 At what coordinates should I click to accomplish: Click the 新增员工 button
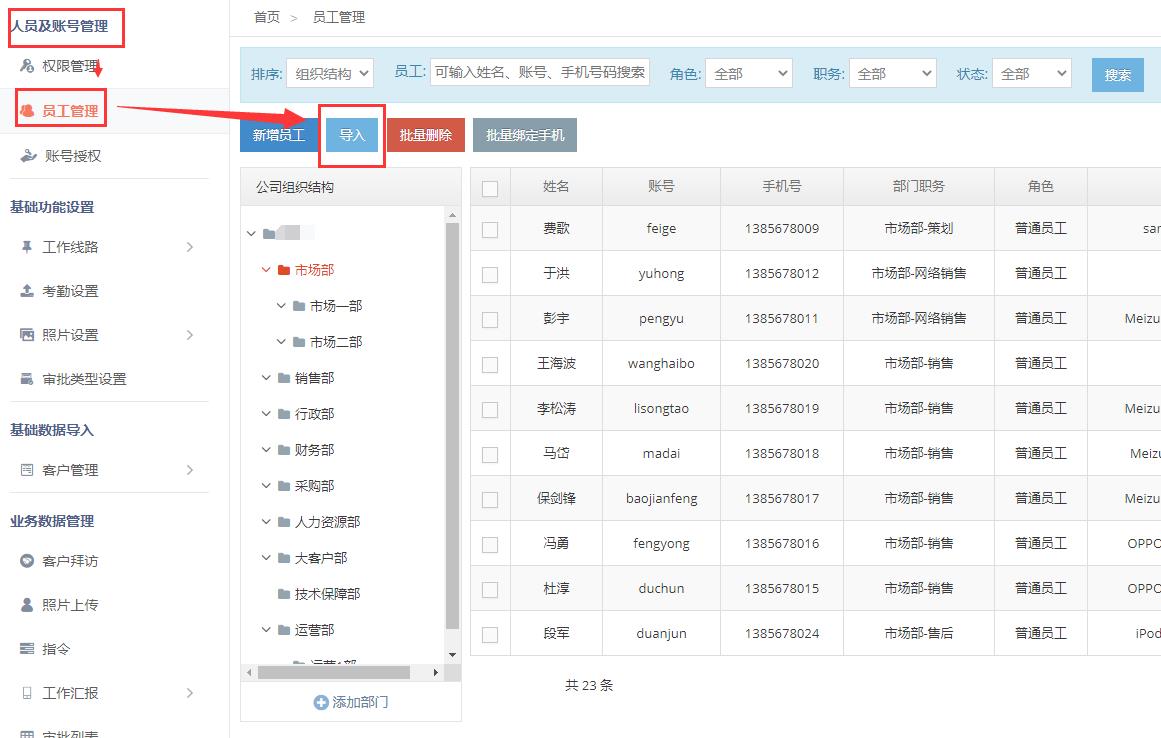[x=278, y=135]
